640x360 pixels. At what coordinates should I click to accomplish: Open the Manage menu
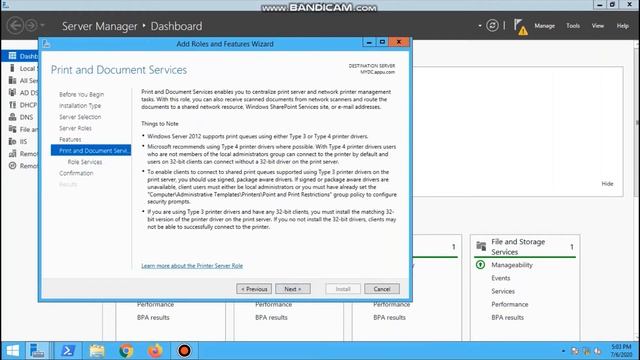coord(544,26)
